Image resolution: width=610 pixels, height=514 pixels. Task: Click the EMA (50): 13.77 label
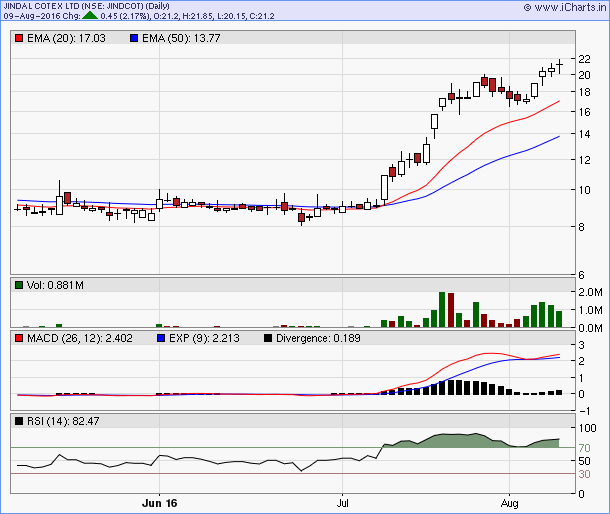point(181,38)
